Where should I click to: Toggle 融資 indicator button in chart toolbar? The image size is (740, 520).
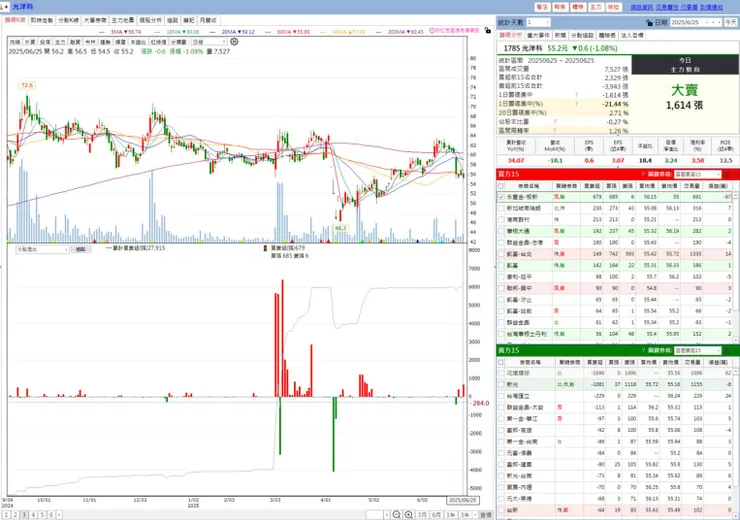(x=75, y=42)
